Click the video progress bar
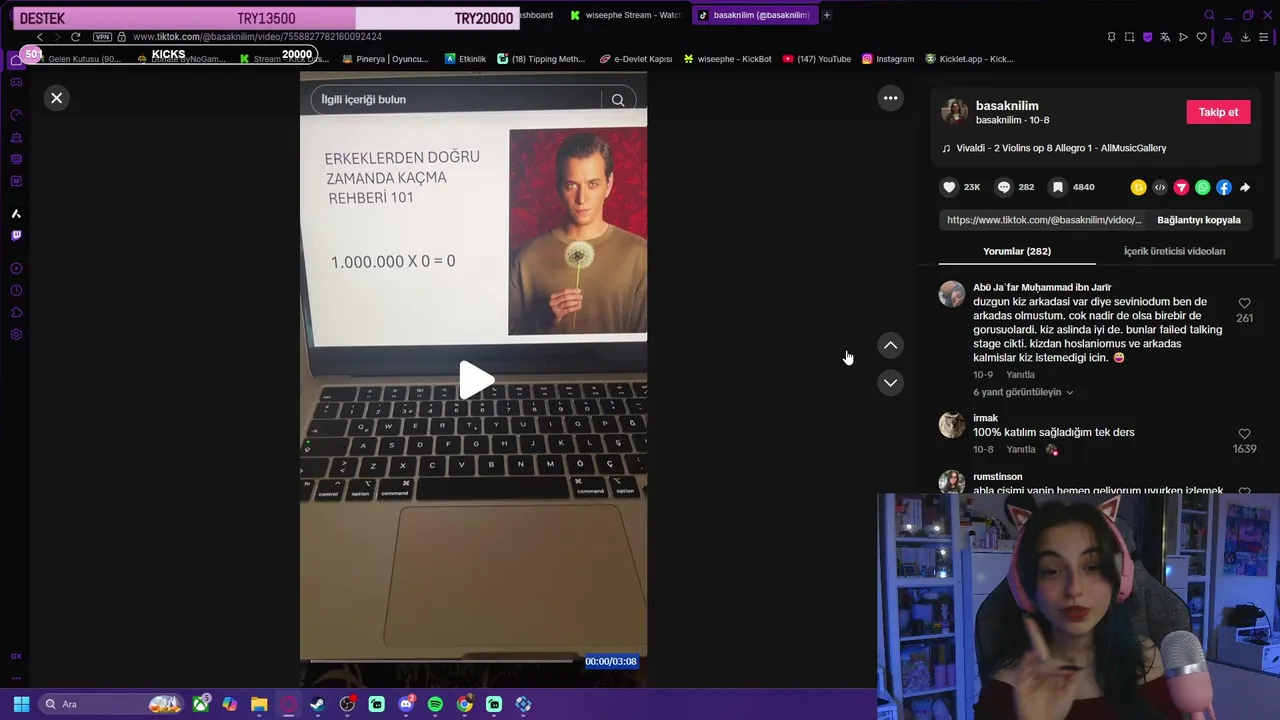Screen dimensions: 1280x720 pos(442,661)
